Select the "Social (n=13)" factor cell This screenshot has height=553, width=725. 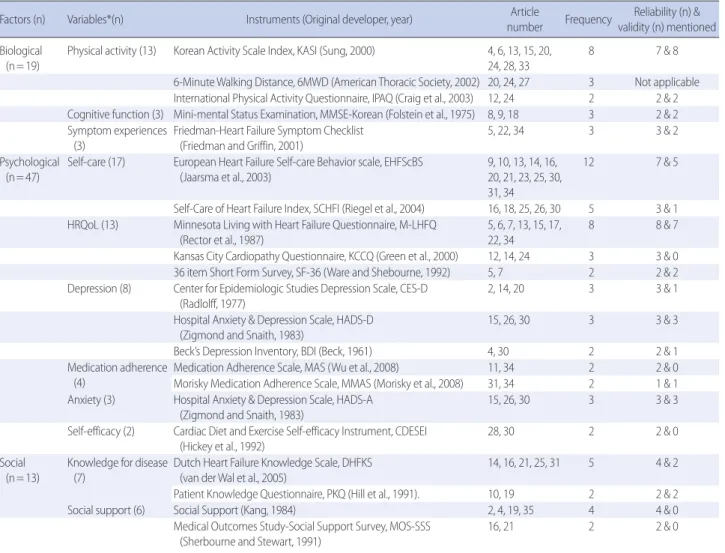pyautogui.click(x=20, y=470)
